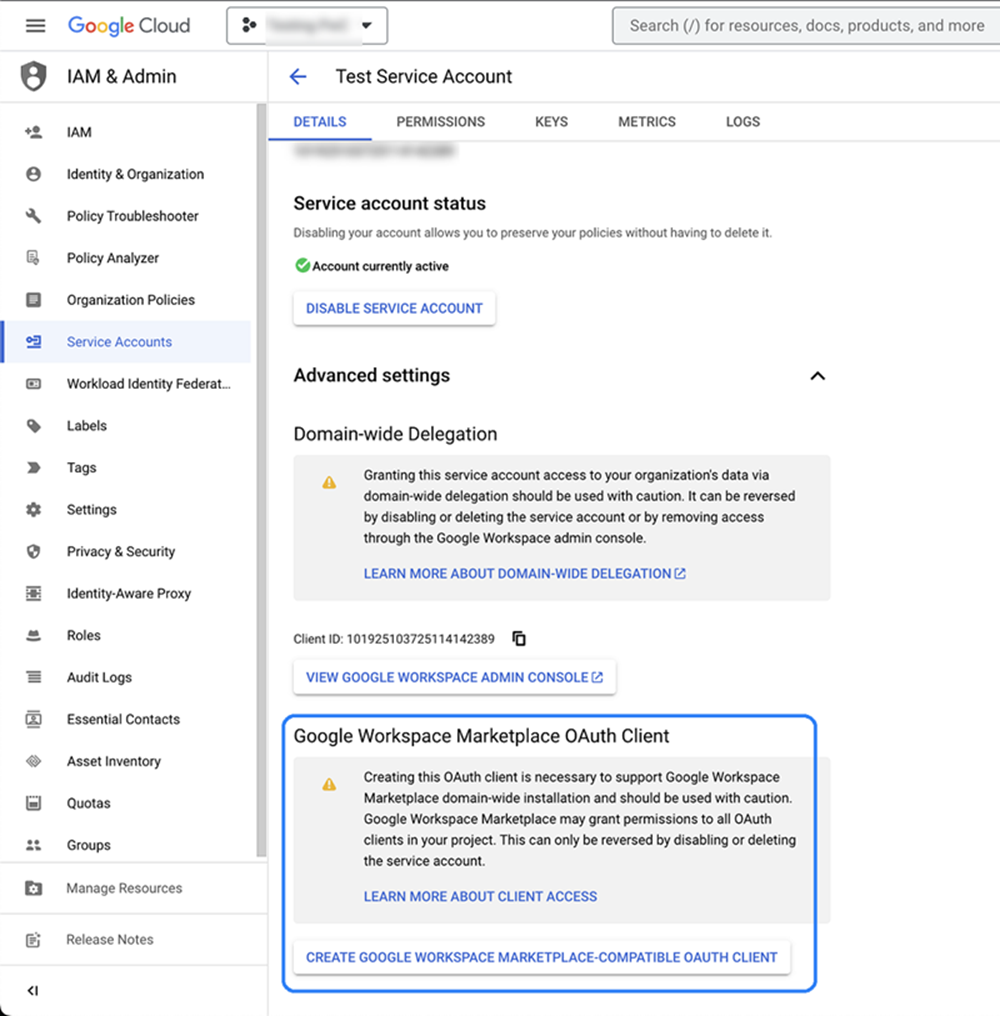Copy the Client ID to clipboard
This screenshot has height=1016, width=1000.
point(519,638)
